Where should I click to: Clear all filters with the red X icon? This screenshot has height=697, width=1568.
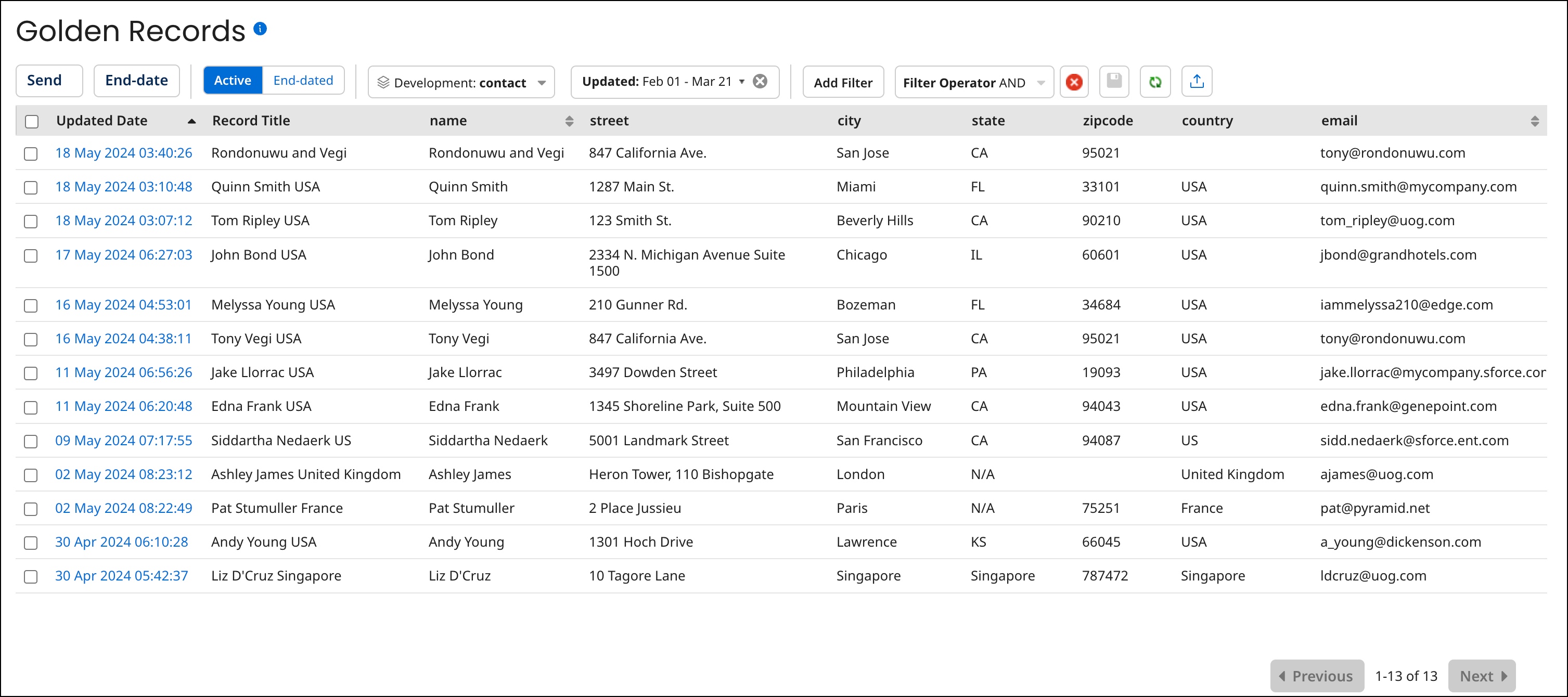(1074, 82)
